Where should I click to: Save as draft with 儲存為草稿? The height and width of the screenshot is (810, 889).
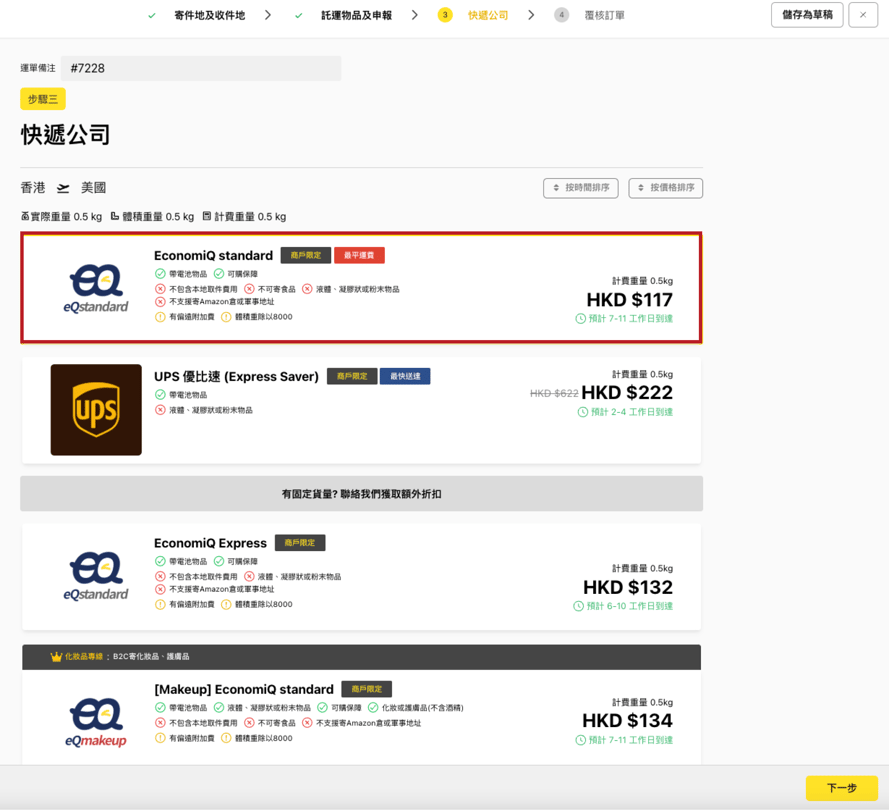coord(806,15)
